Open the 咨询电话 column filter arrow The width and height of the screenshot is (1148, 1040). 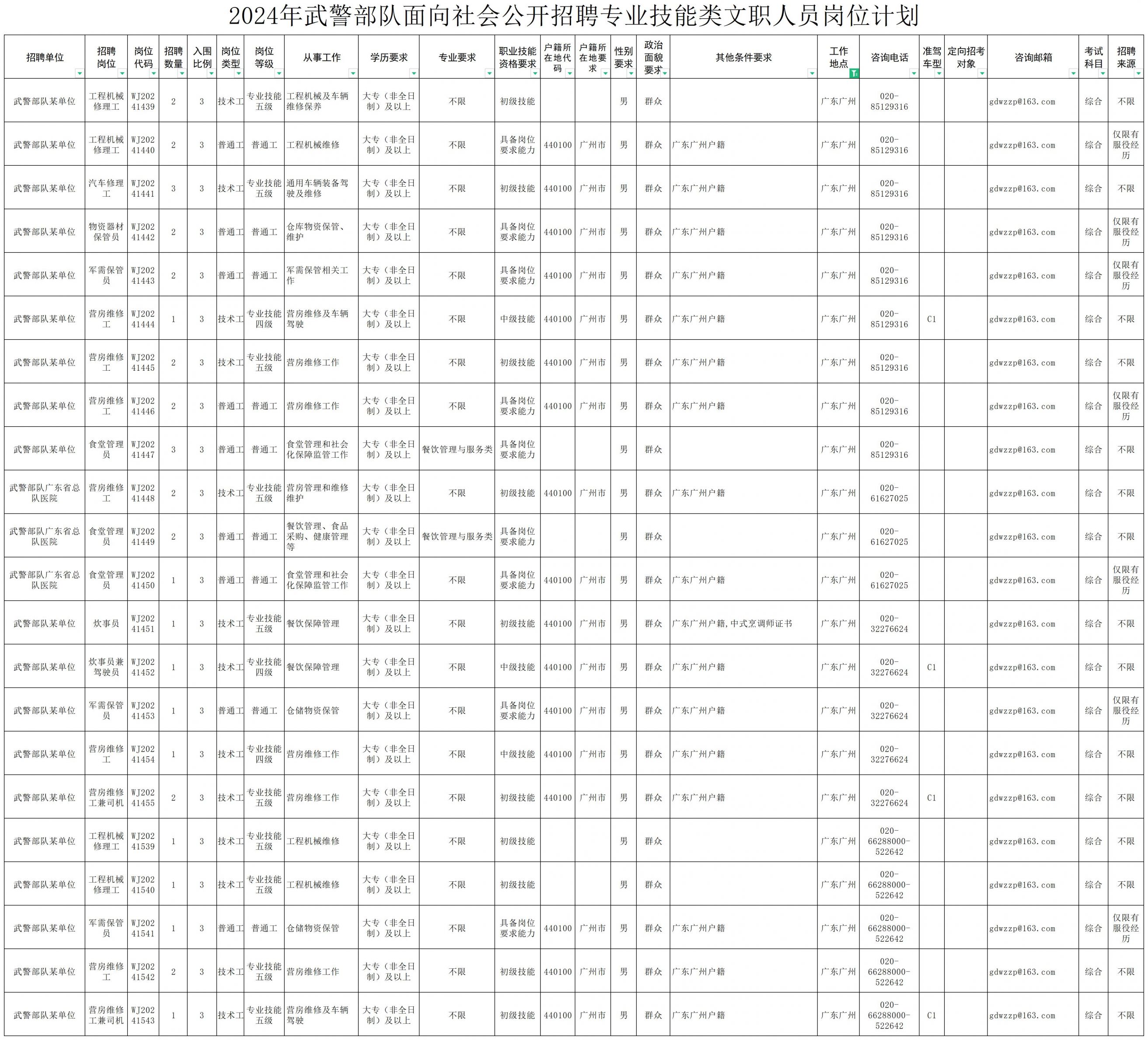click(x=914, y=73)
